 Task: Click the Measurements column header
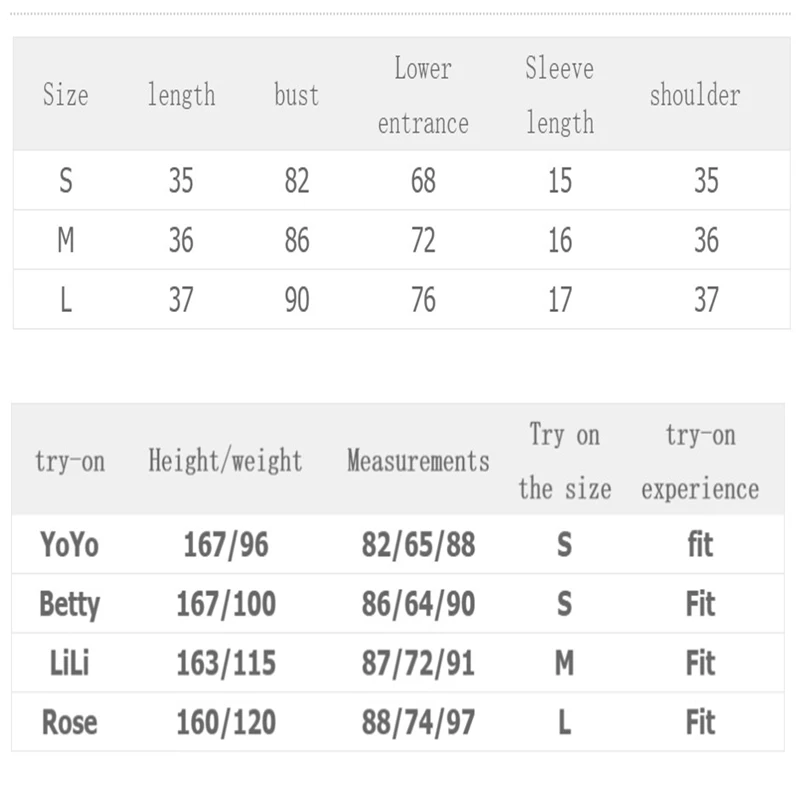pyautogui.click(x=418, y=461)
